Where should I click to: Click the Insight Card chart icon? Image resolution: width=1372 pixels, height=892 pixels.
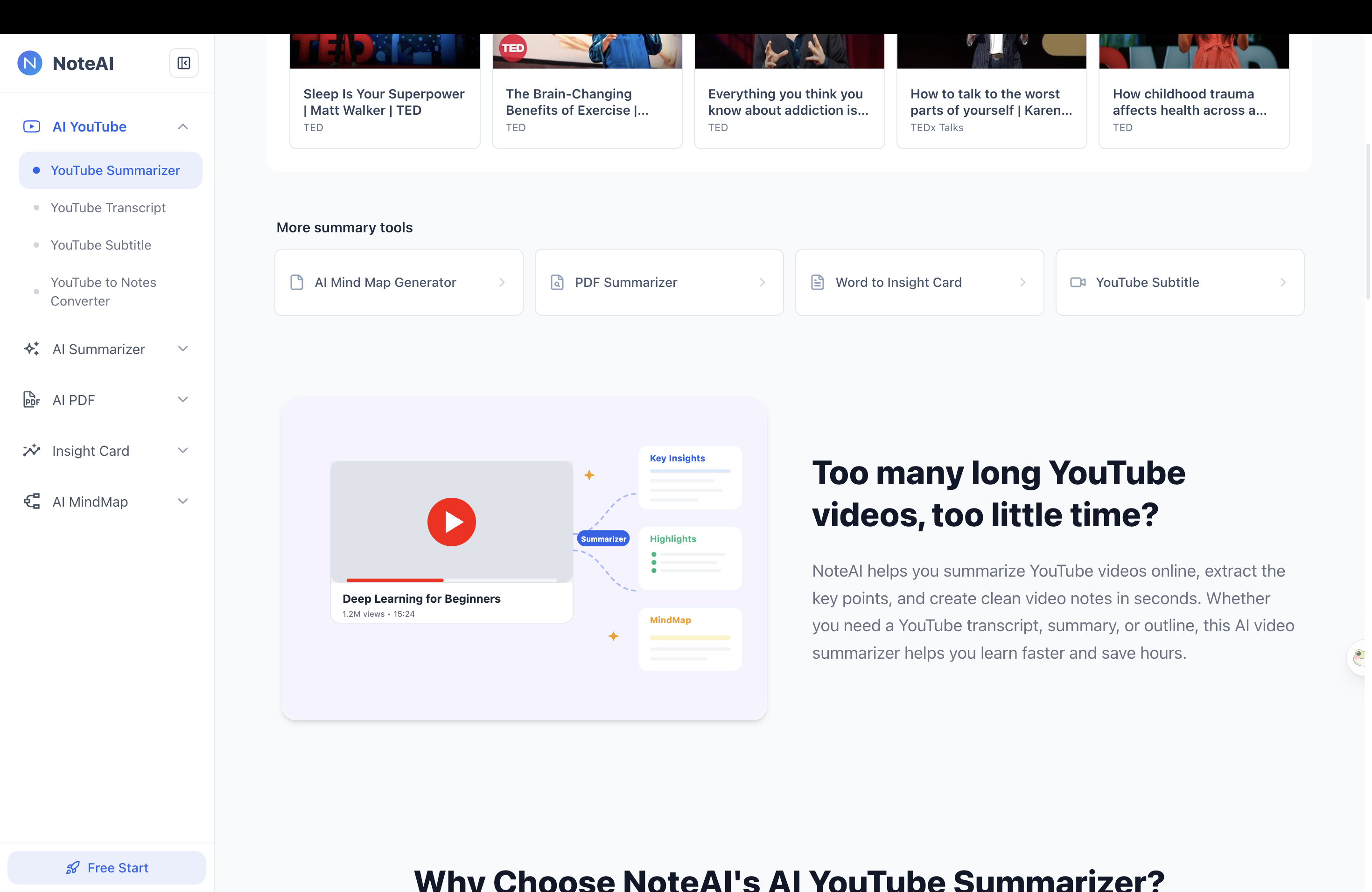point(32,451)
